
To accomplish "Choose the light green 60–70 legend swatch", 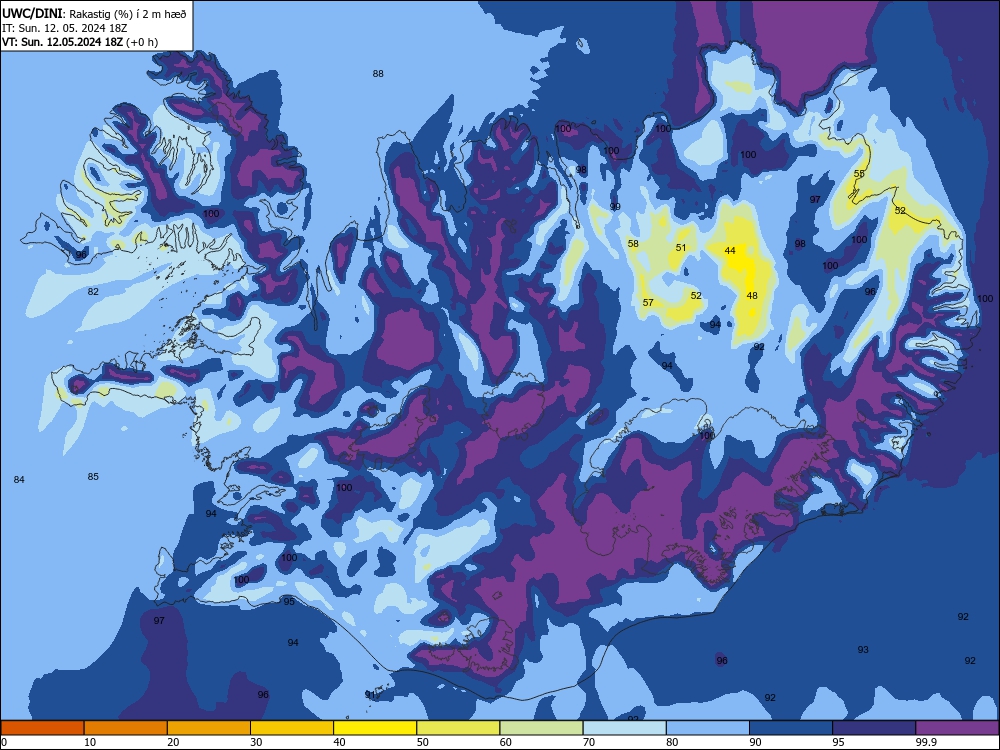I will point(541,728).
